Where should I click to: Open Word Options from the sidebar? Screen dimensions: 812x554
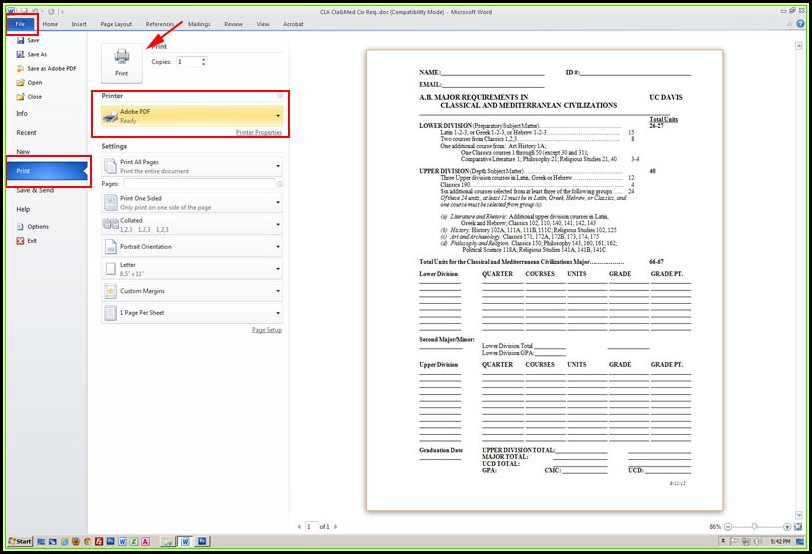pos(37,226)
